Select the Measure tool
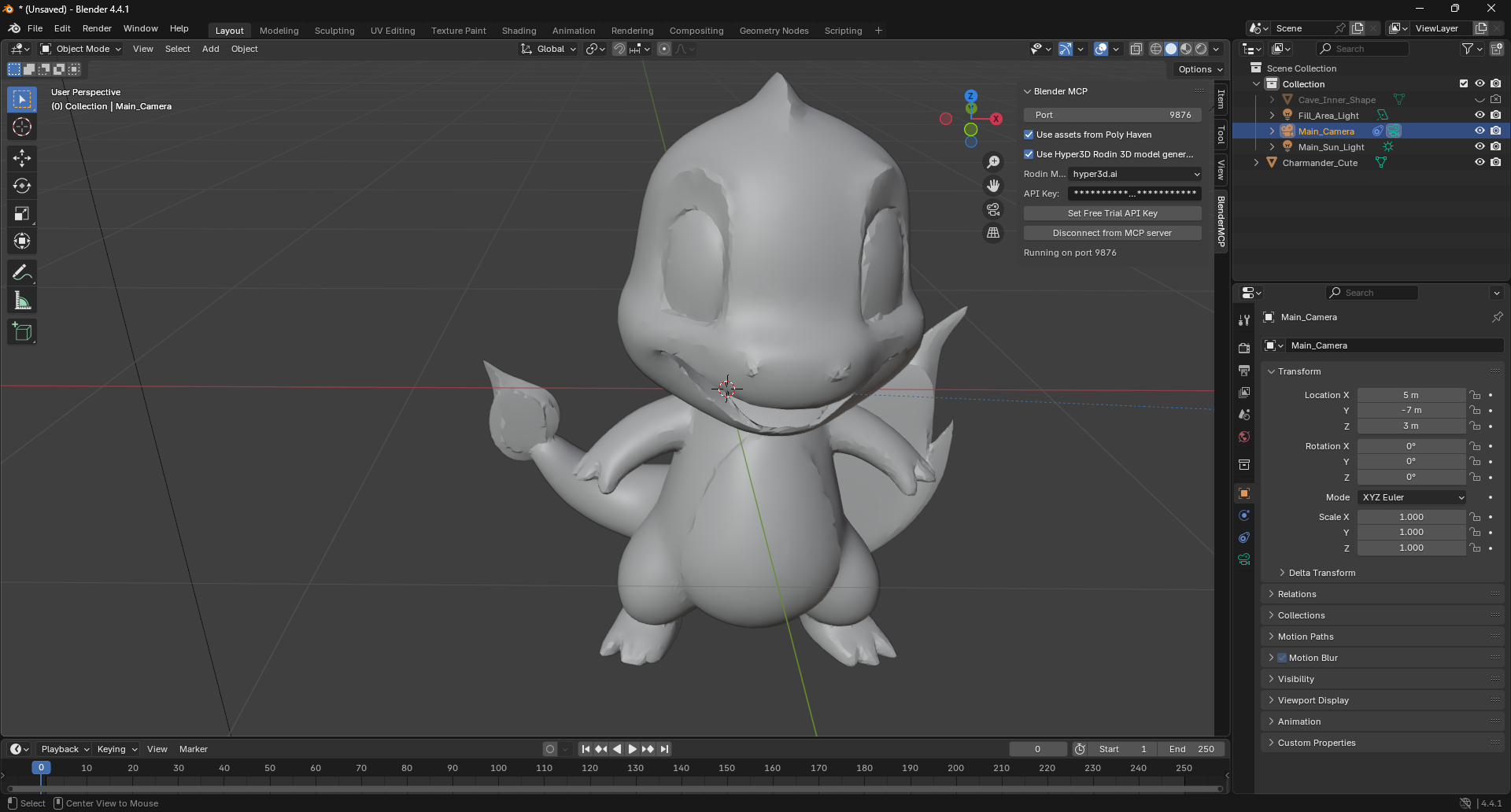This screenshot has width=1511, height=812. [x=22, y=301]
